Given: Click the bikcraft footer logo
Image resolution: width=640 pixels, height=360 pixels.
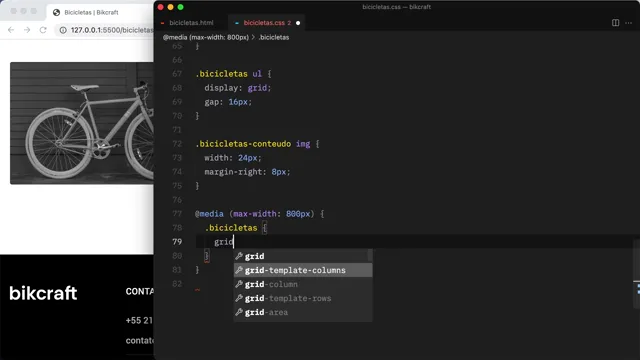Looking at the screenshot, I should (x=43, y=293).
